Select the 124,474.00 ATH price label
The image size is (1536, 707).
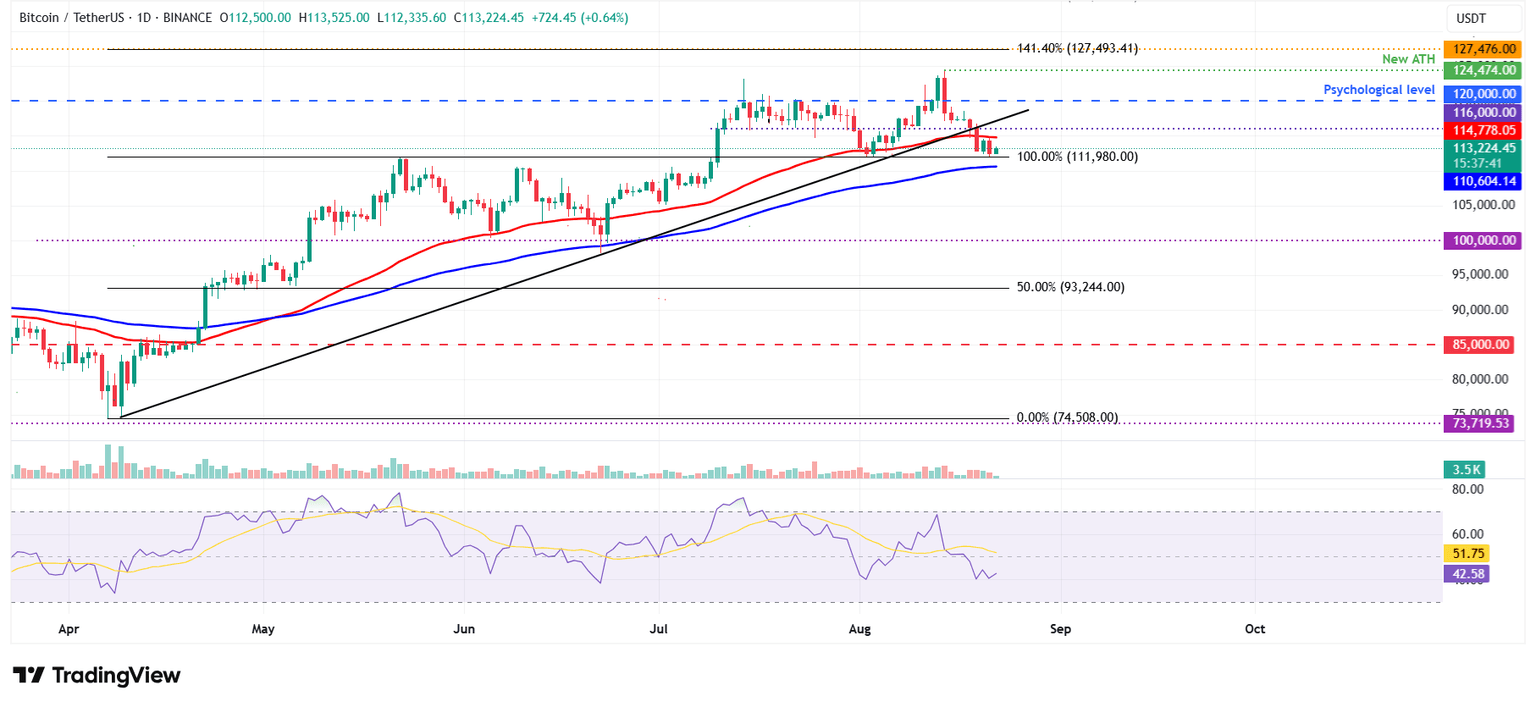point(1483,70)
